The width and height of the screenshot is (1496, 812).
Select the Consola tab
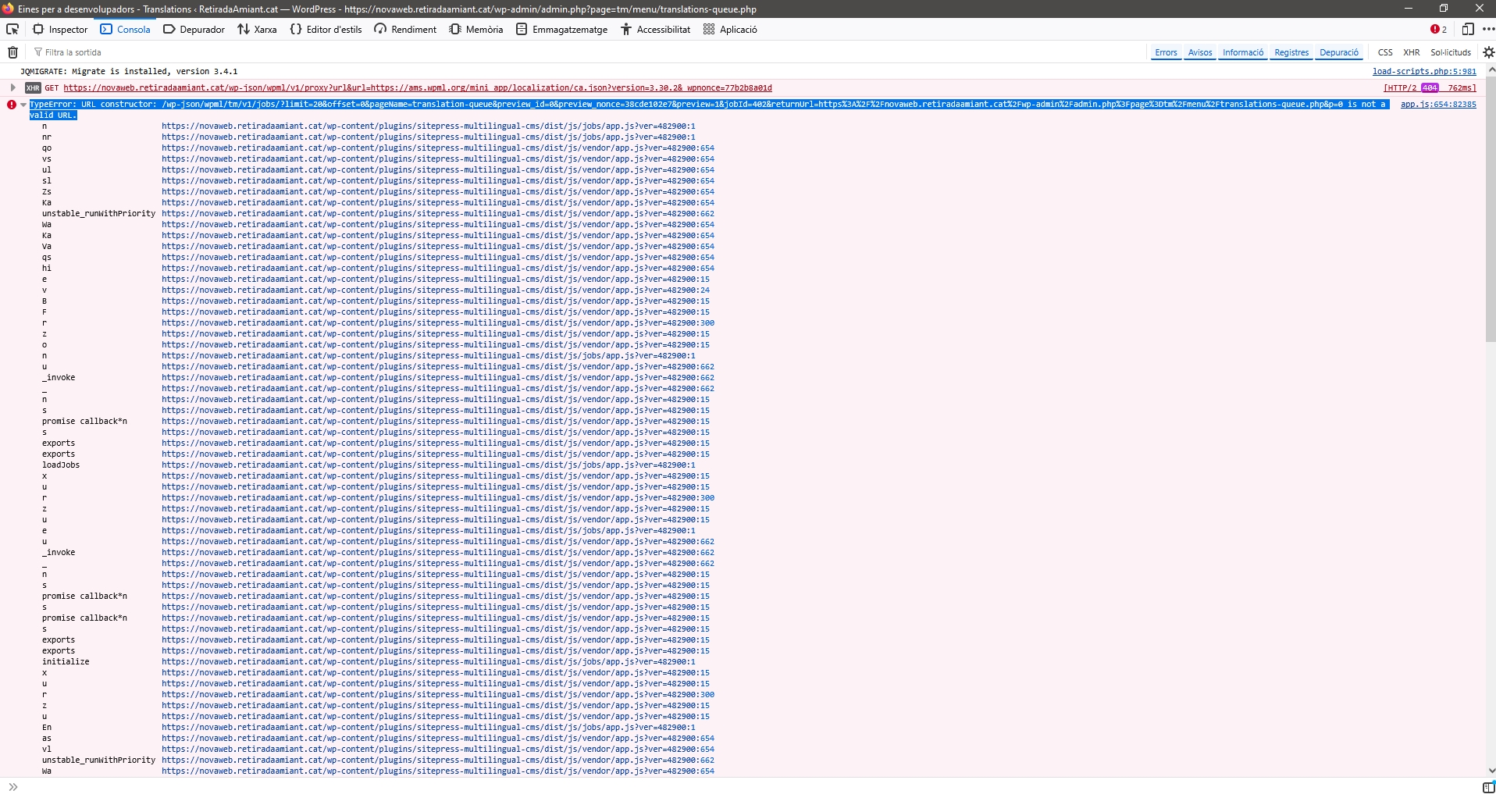[x=125, y=30]
